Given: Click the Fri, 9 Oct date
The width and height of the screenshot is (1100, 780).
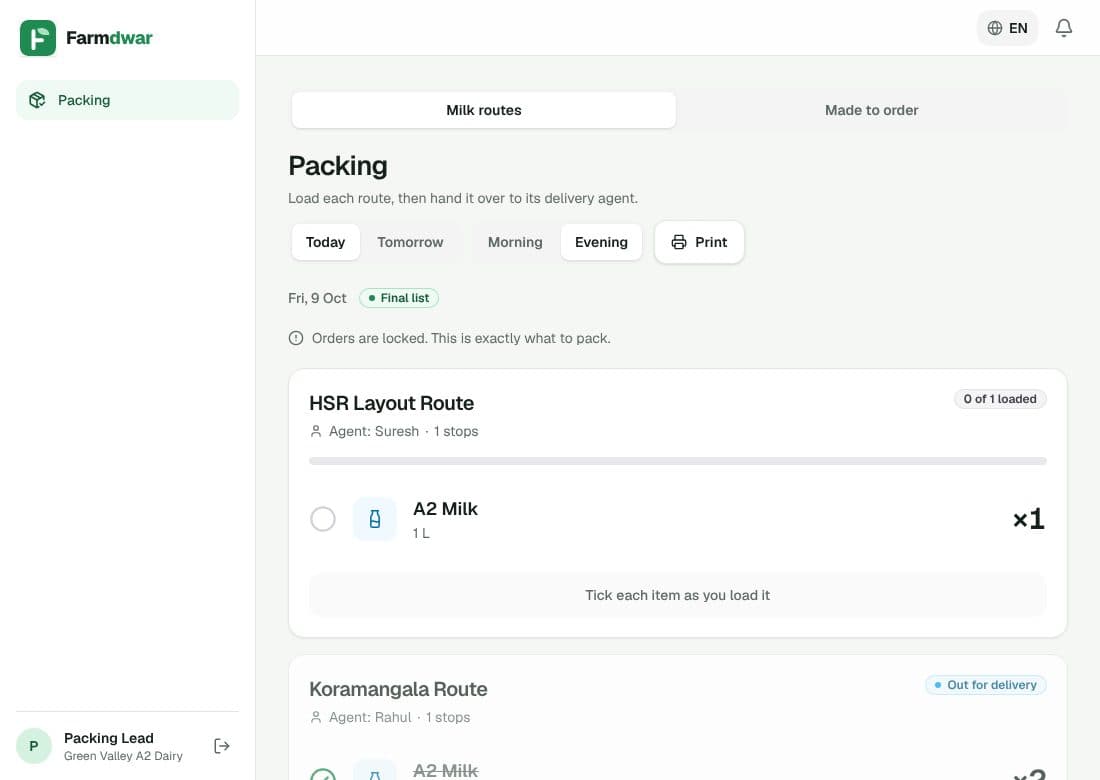Looking at the screenshot, I should click(x=317, y=298).
